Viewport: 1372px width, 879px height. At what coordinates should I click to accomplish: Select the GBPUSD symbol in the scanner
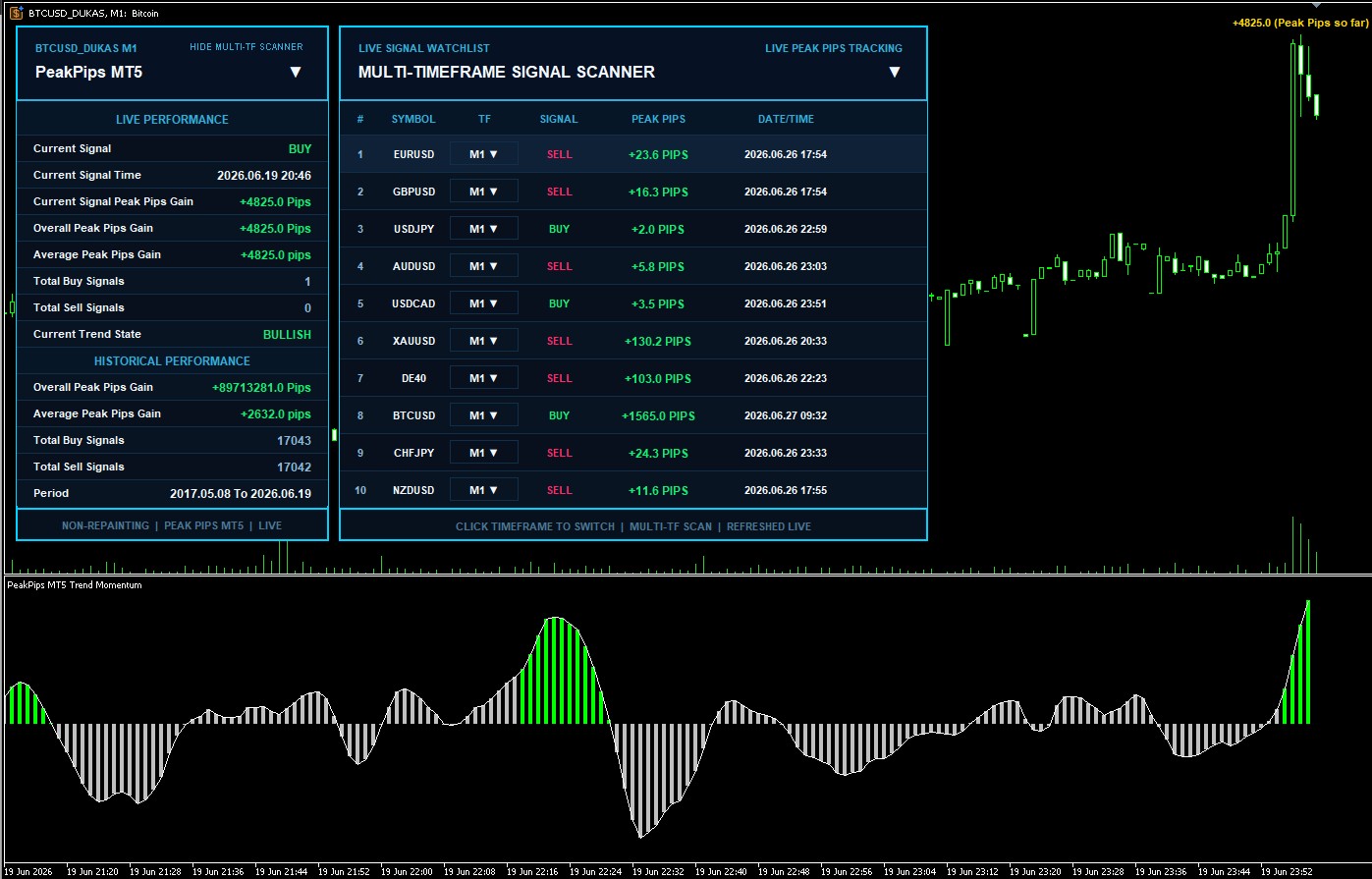coord(413,192)
